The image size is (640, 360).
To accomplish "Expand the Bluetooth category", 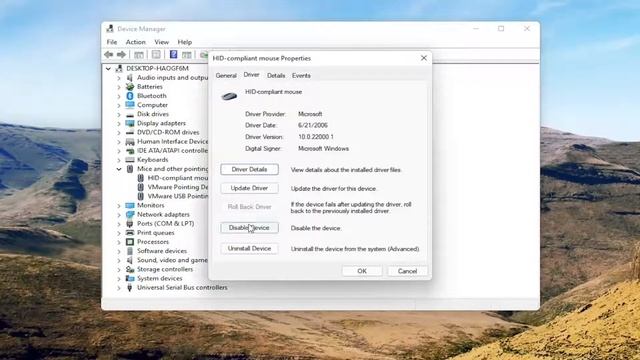I will point(119,96).
